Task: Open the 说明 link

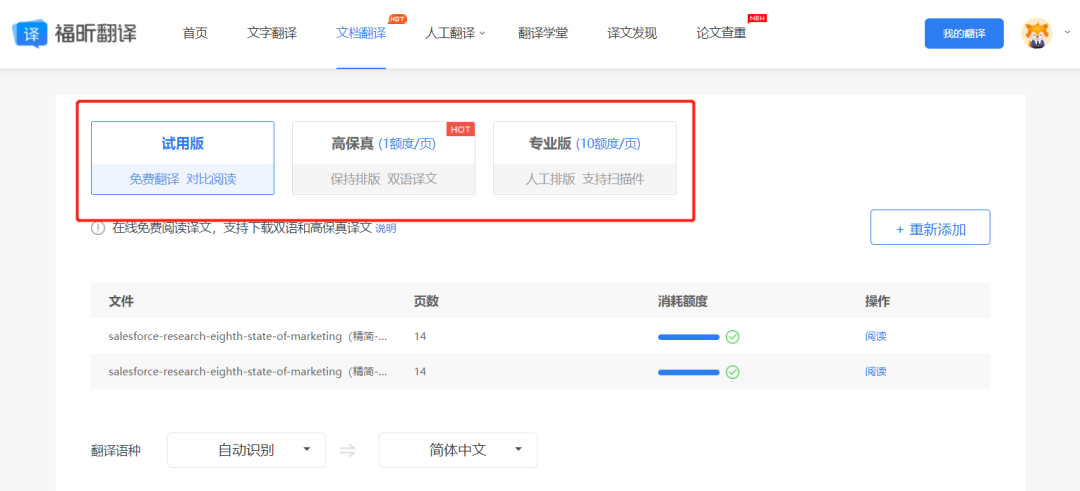Action: coord(386,229)
